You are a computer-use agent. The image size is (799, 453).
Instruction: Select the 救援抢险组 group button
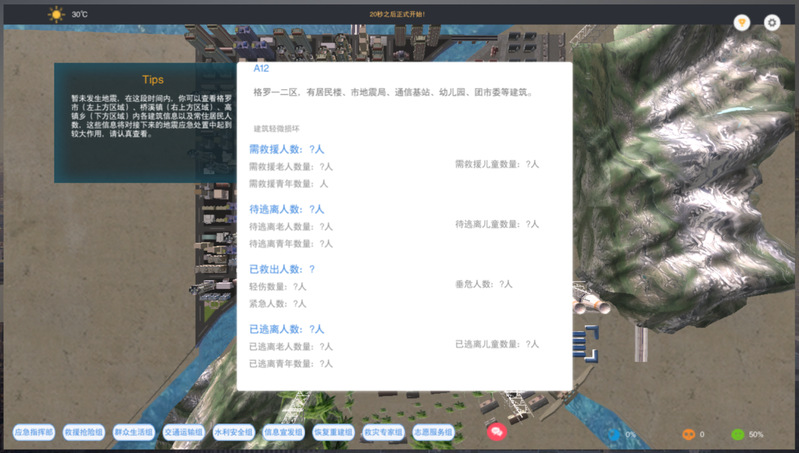pyautogui.click(x=84, y=432)
